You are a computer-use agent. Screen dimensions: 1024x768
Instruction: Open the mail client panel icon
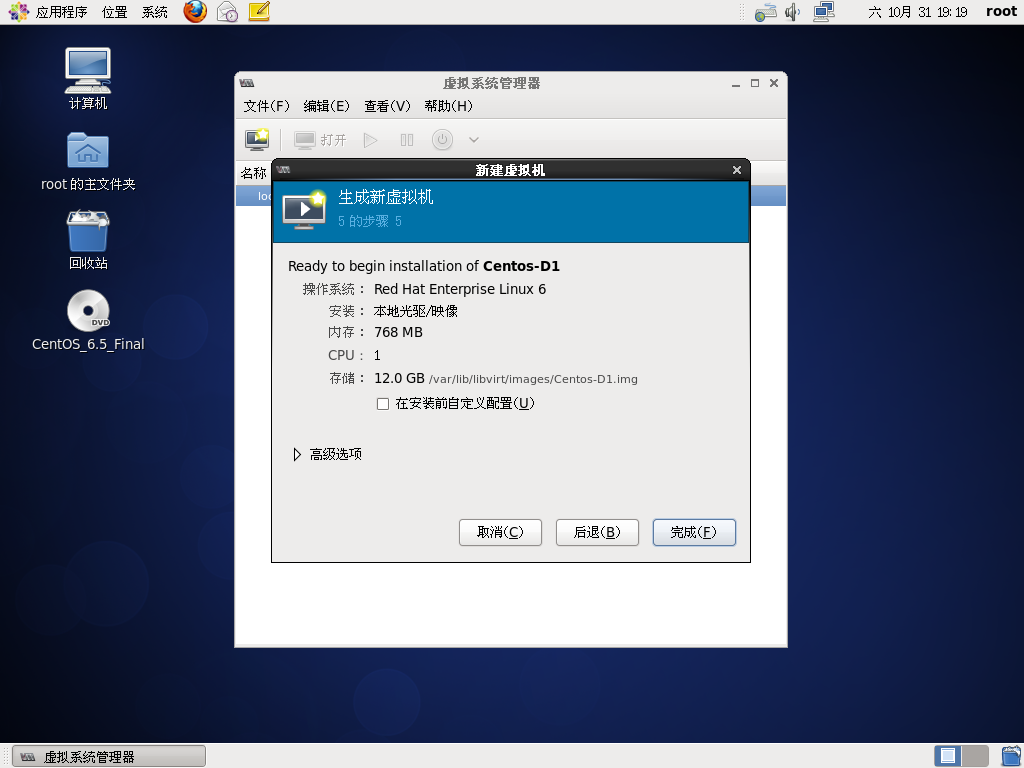pyautogui.click(x=227, y=12)
